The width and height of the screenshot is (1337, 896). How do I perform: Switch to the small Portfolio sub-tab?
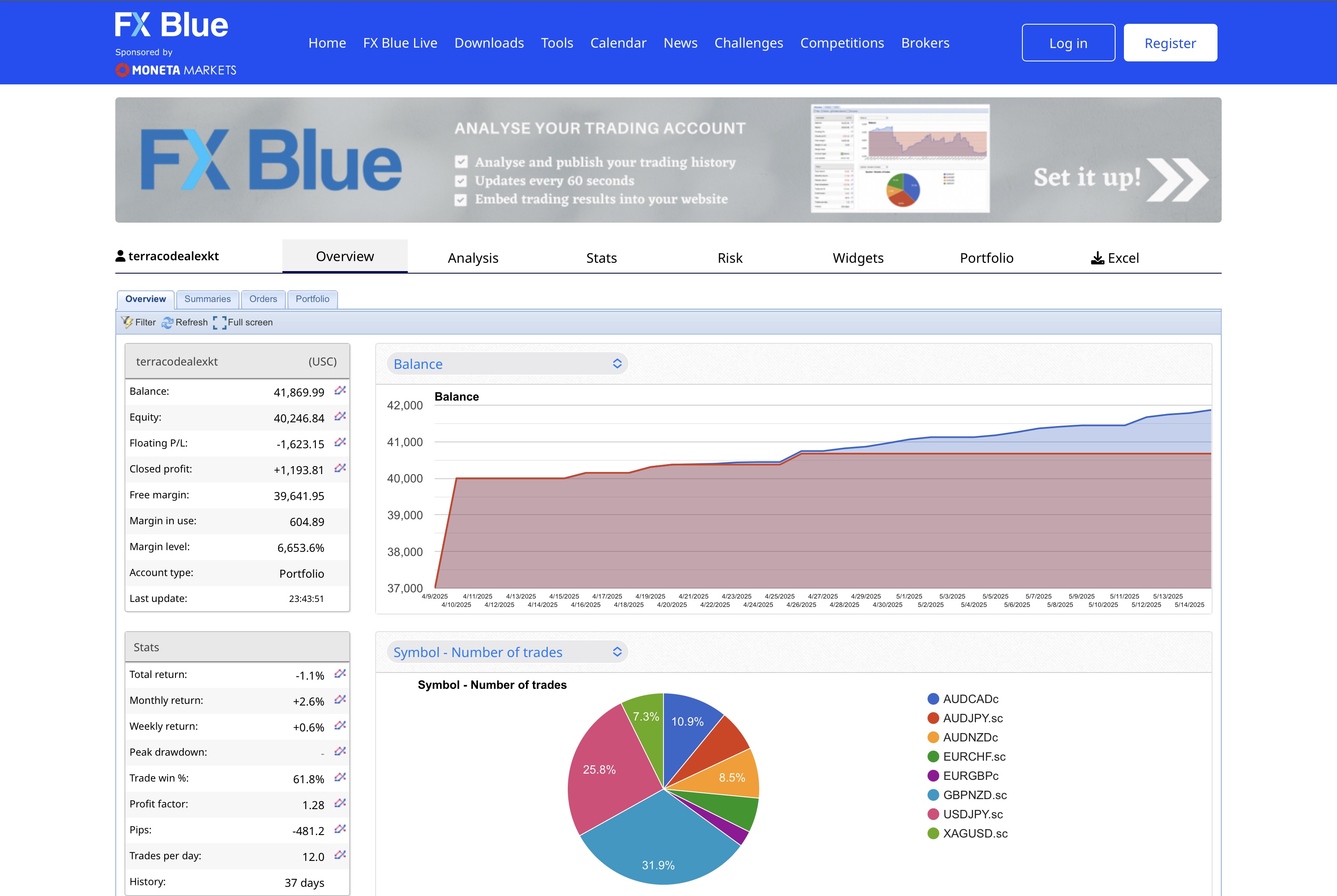[x=313, y=300]
